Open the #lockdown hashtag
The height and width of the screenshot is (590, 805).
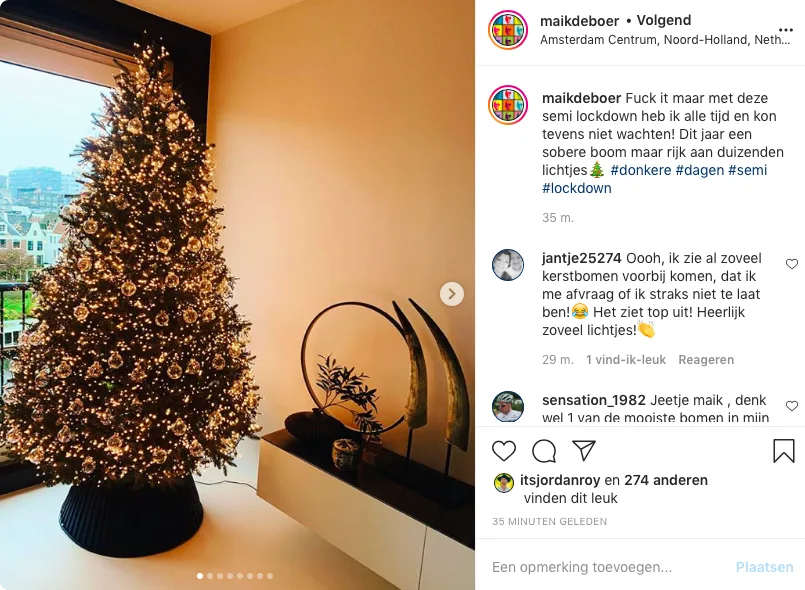(x=577, y=188)
